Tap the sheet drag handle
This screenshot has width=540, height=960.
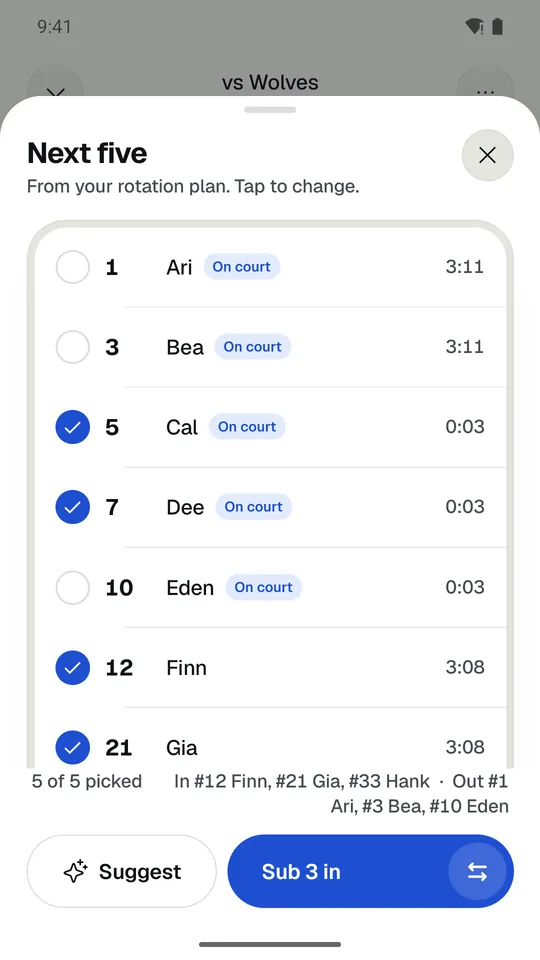270,110
